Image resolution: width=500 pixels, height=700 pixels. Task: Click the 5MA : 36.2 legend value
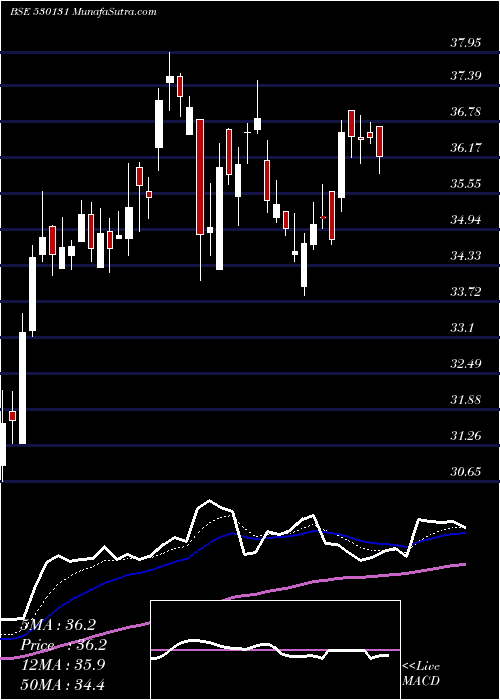57,625
